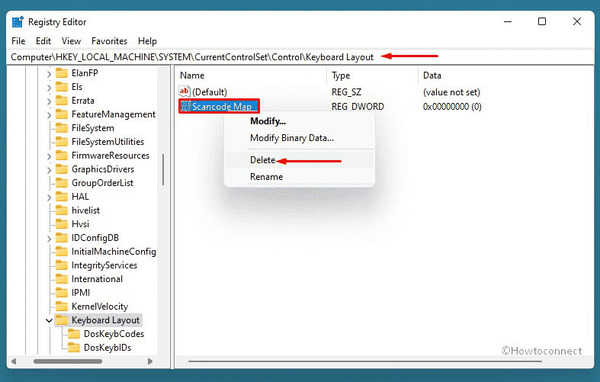Viewport: 600px width, 382px height.
Task: Open the Favorites menu
Action: (x=109, y=41)
